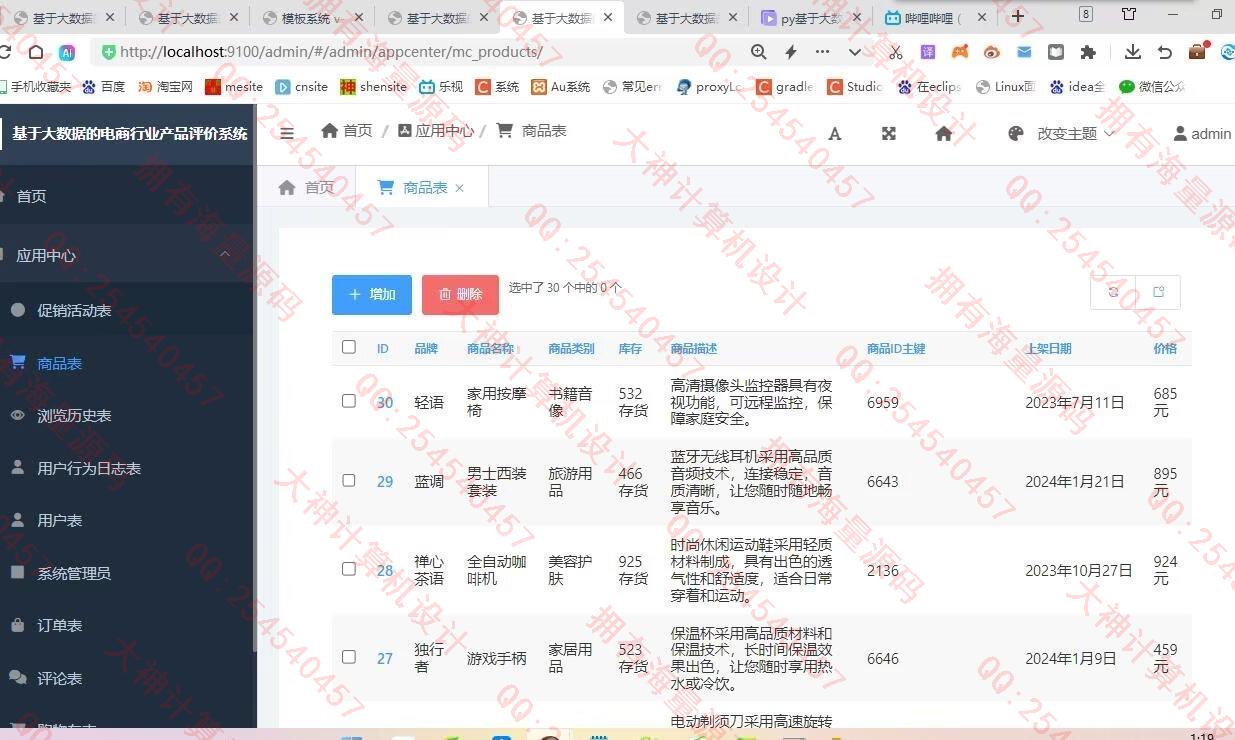The height and width of the screenshot is (740, 1235).
Task: Open ID link 27 in the table
Action: pyautogui.click(x=385, y=658)
